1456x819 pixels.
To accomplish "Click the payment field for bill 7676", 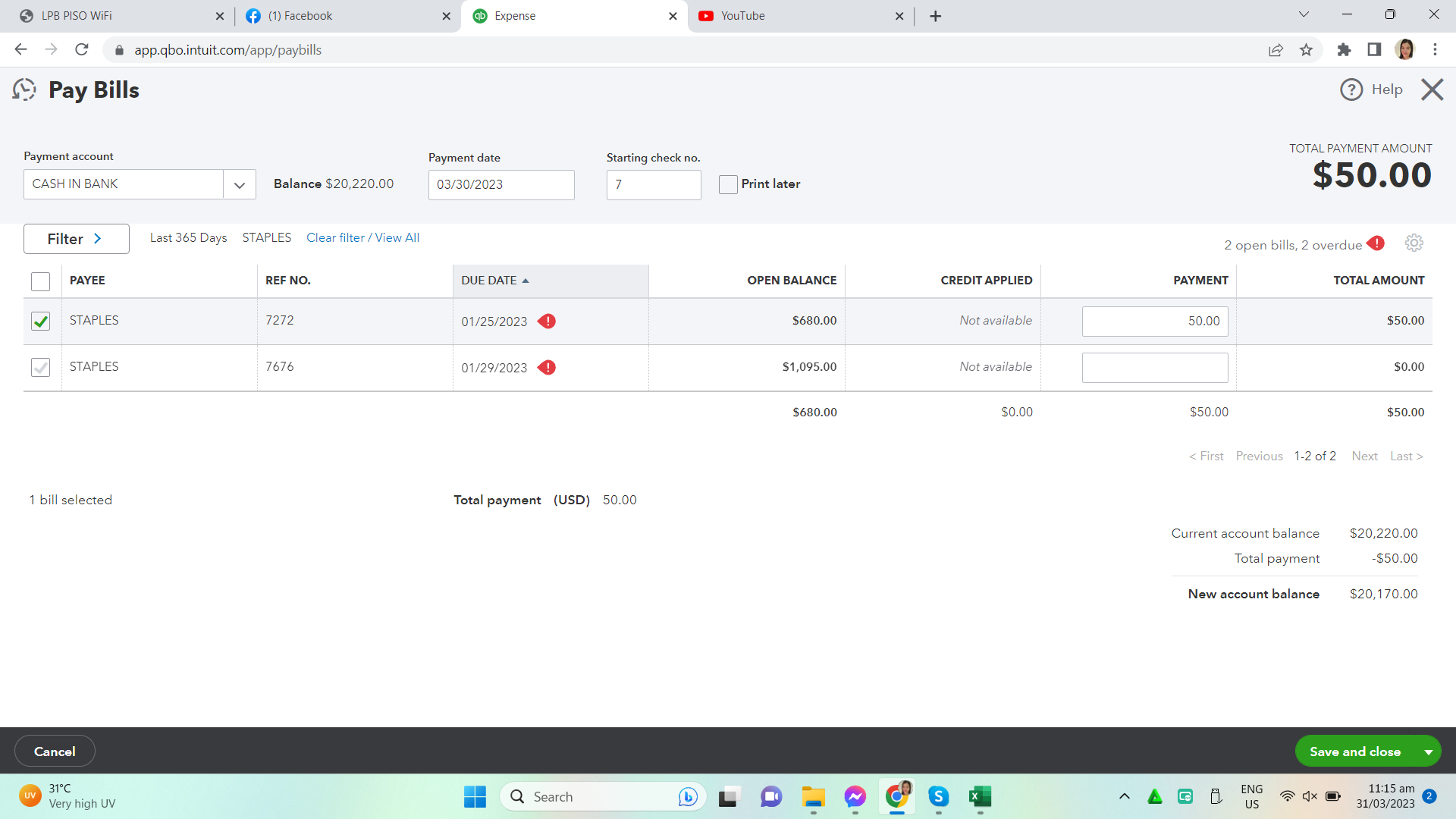I will pyautogui.click(x=1154, y=368).
